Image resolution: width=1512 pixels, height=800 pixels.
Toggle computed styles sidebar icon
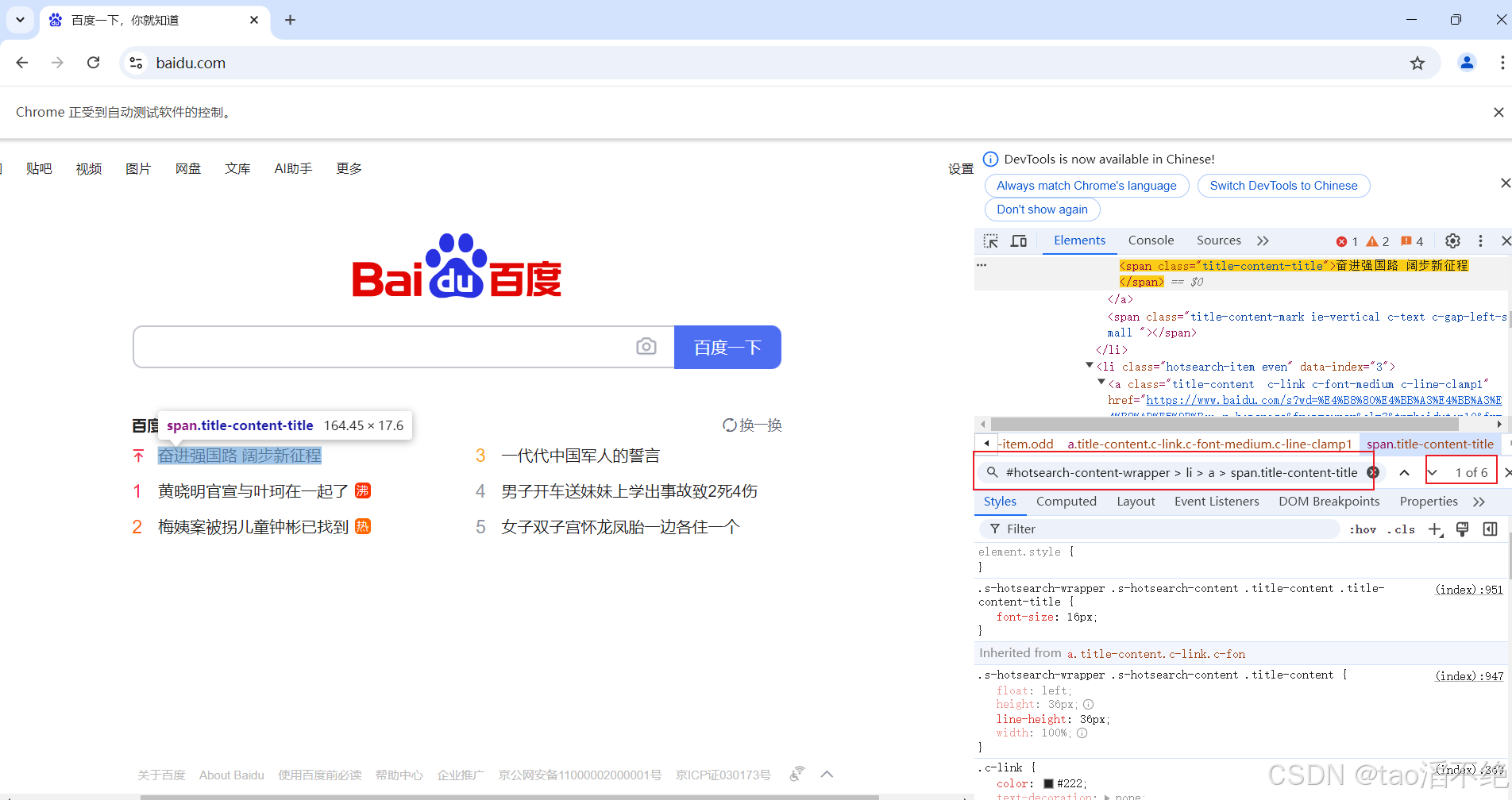[1490, 529]
